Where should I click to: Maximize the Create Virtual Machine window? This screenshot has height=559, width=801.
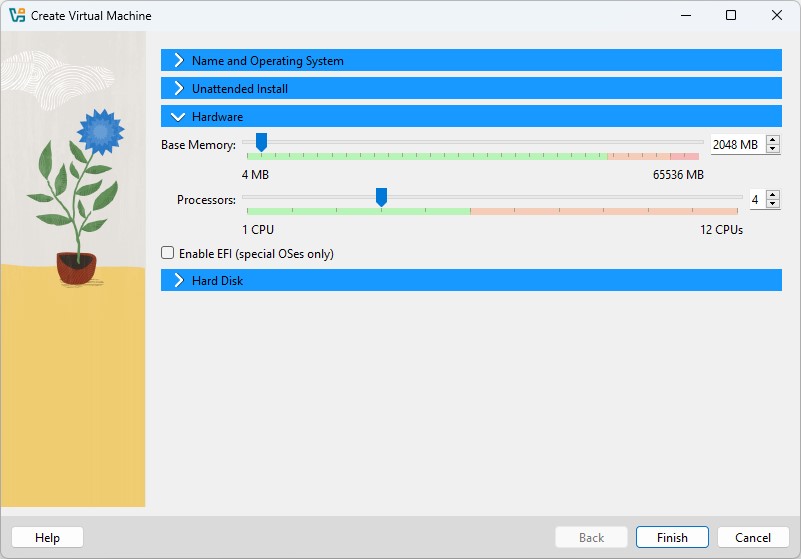pyautogui.click(x=731, y=15)
